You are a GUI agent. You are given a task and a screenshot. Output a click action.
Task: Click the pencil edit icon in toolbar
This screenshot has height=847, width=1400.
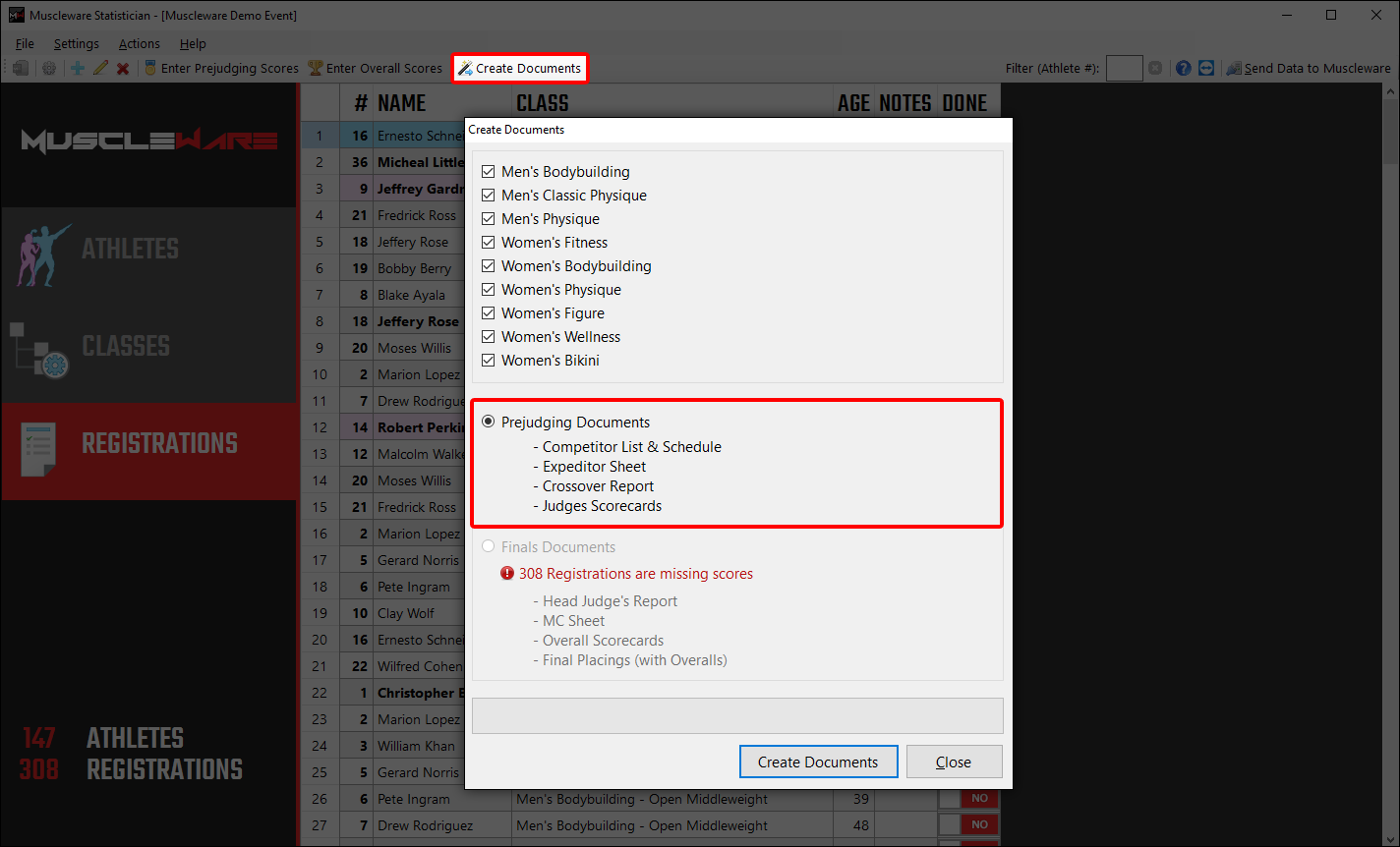(x=100, y=68)
